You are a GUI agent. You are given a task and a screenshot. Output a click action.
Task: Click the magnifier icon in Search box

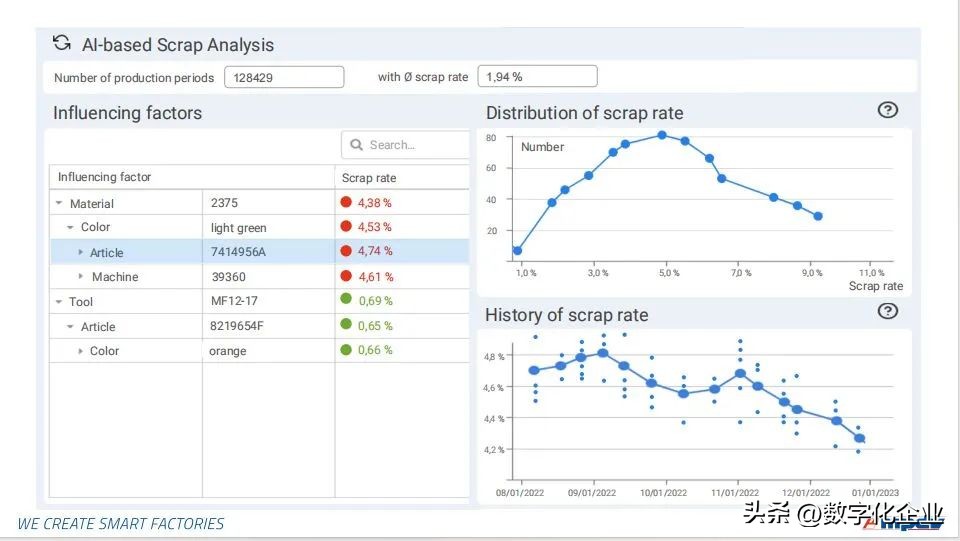357,145
